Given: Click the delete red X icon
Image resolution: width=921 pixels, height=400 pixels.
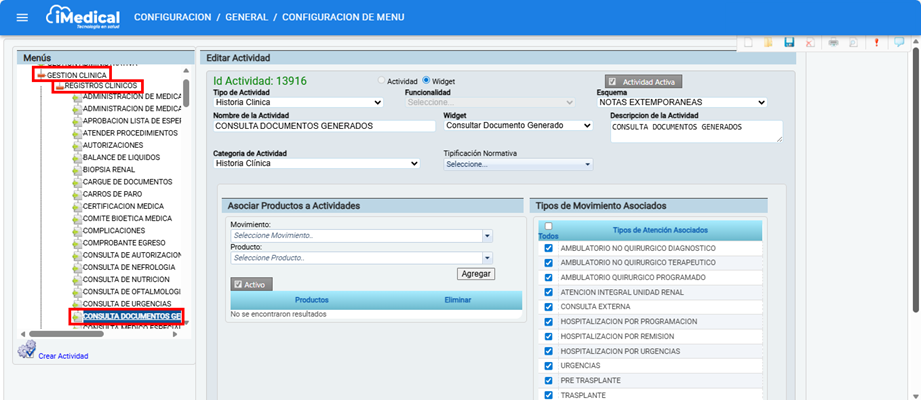Looking at the screenshot, I should [x=810, y=43].
